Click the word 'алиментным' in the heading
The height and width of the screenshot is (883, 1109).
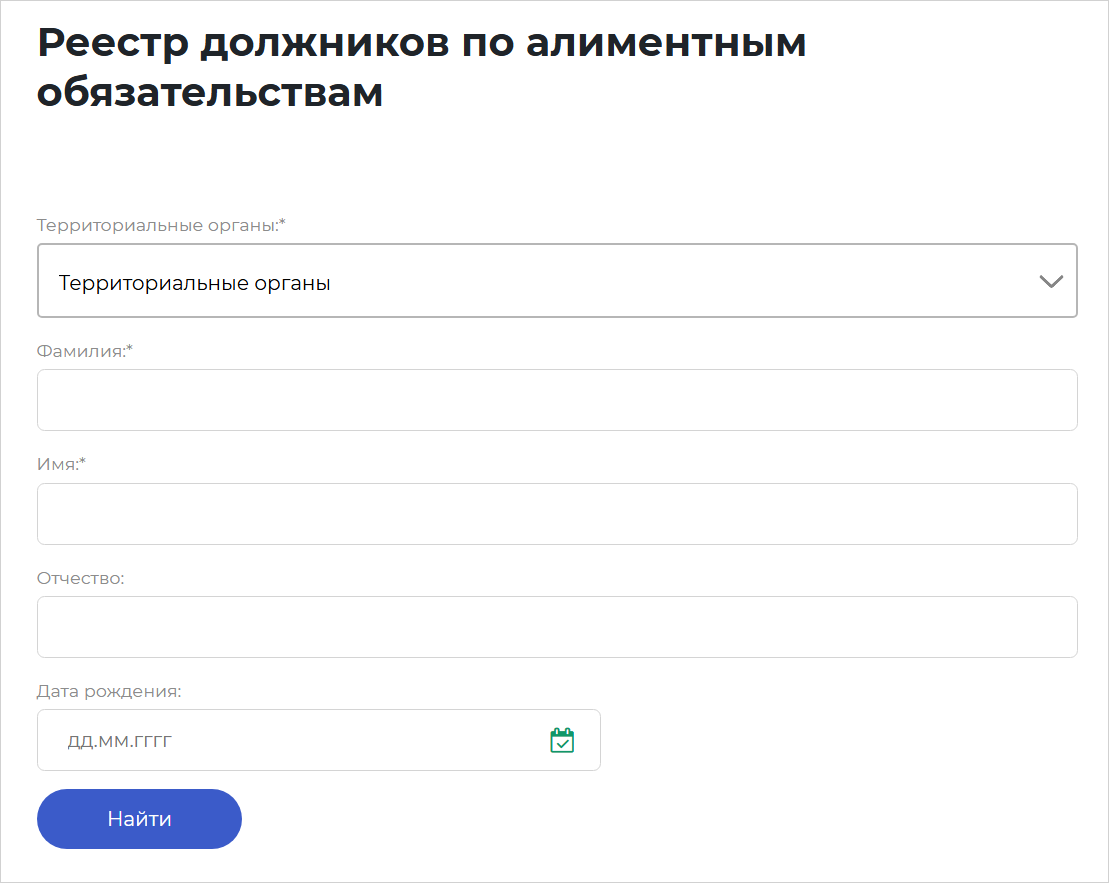[x=659, y=44]
